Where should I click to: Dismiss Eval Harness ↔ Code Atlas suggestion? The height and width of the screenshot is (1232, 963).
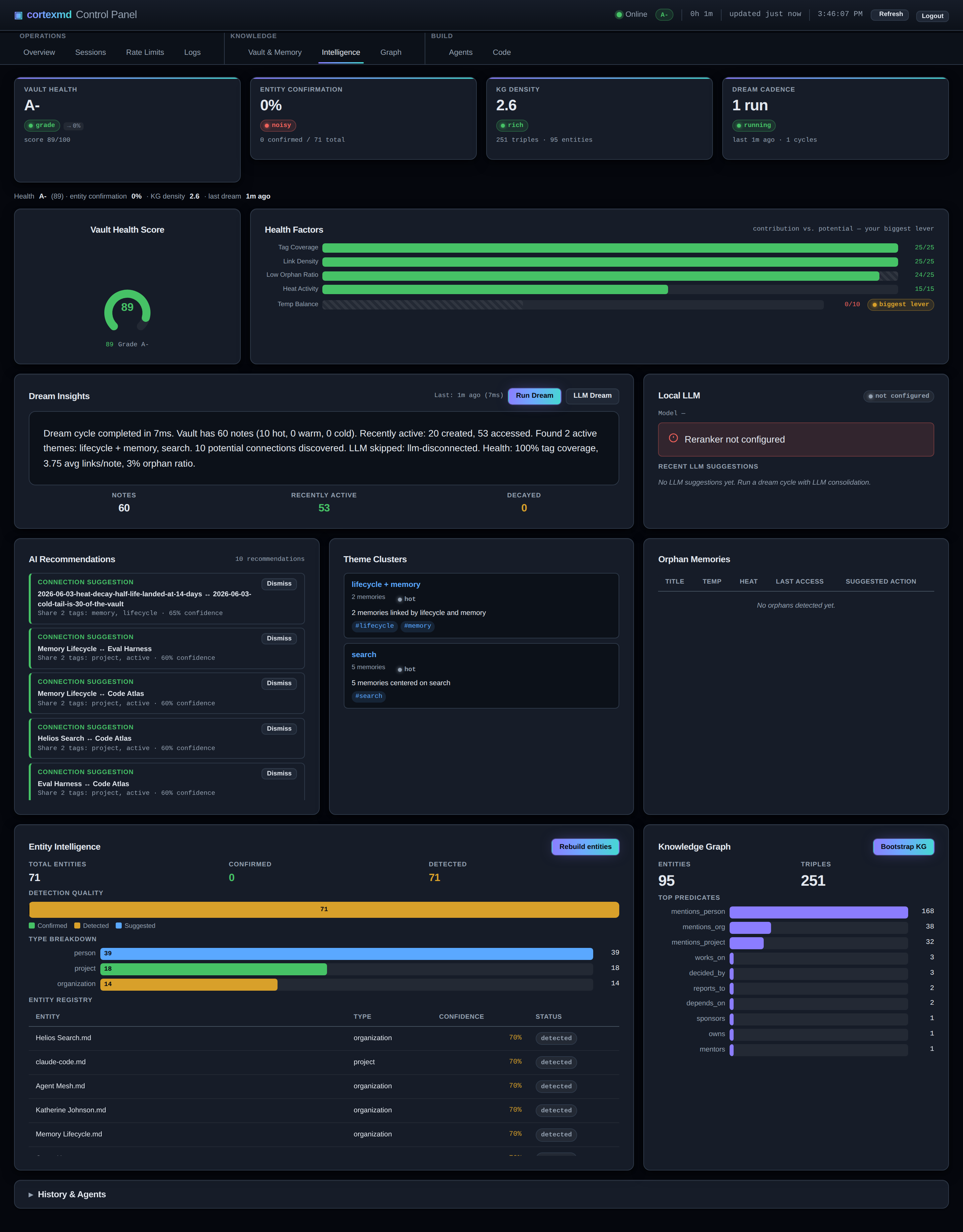click(x=279, y=773)
